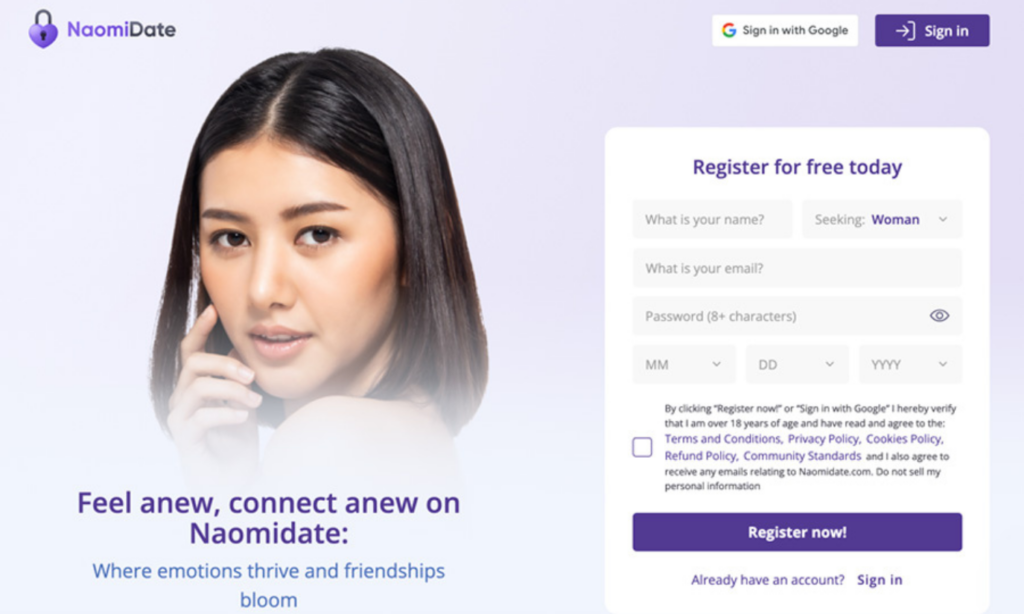Image resolution: width=1024 pixels, height=614 pixels.
Task: Focus the name input field
Action: click(712, 219)
